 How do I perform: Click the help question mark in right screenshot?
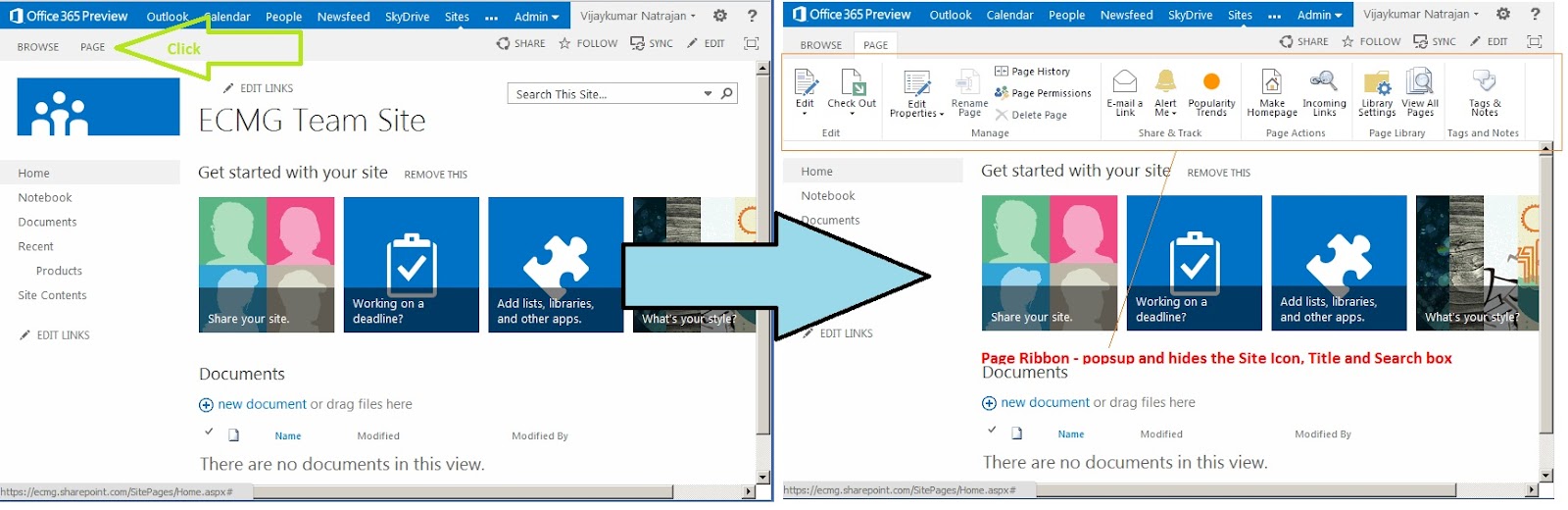1536,14
